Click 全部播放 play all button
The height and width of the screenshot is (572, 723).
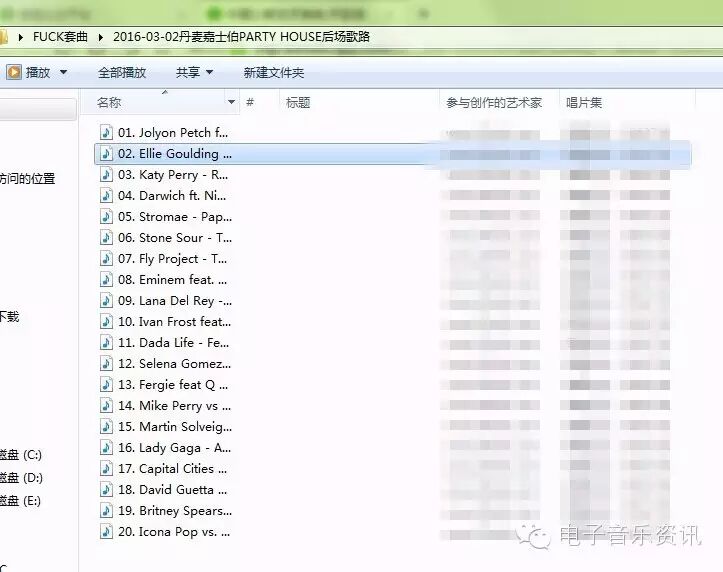[x=122, y=72]
